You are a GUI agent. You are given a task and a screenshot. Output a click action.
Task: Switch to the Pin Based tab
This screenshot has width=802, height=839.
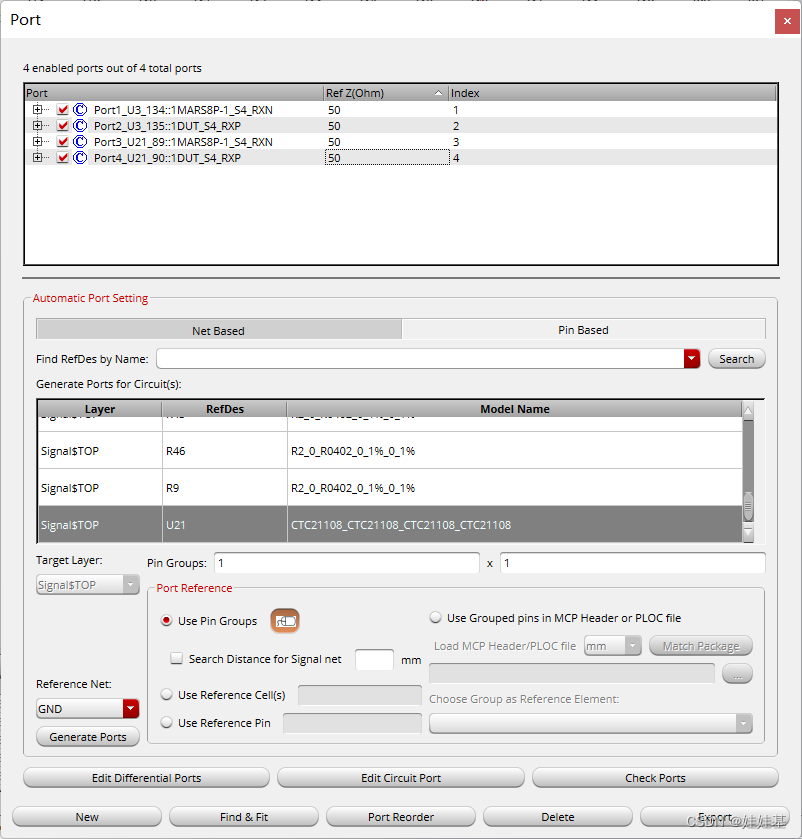tap(583, 329)
